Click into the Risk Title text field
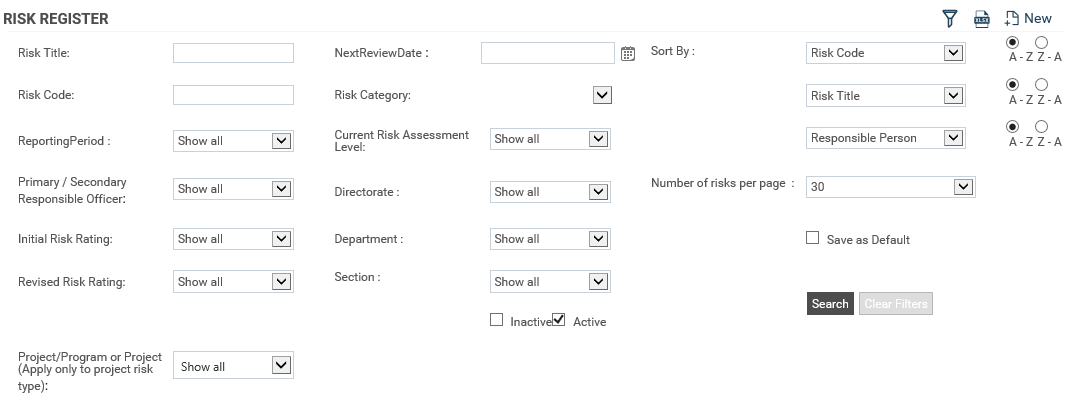Viewport: 1071px width, 406px height. pyautogui.click(x=233, y=53)
